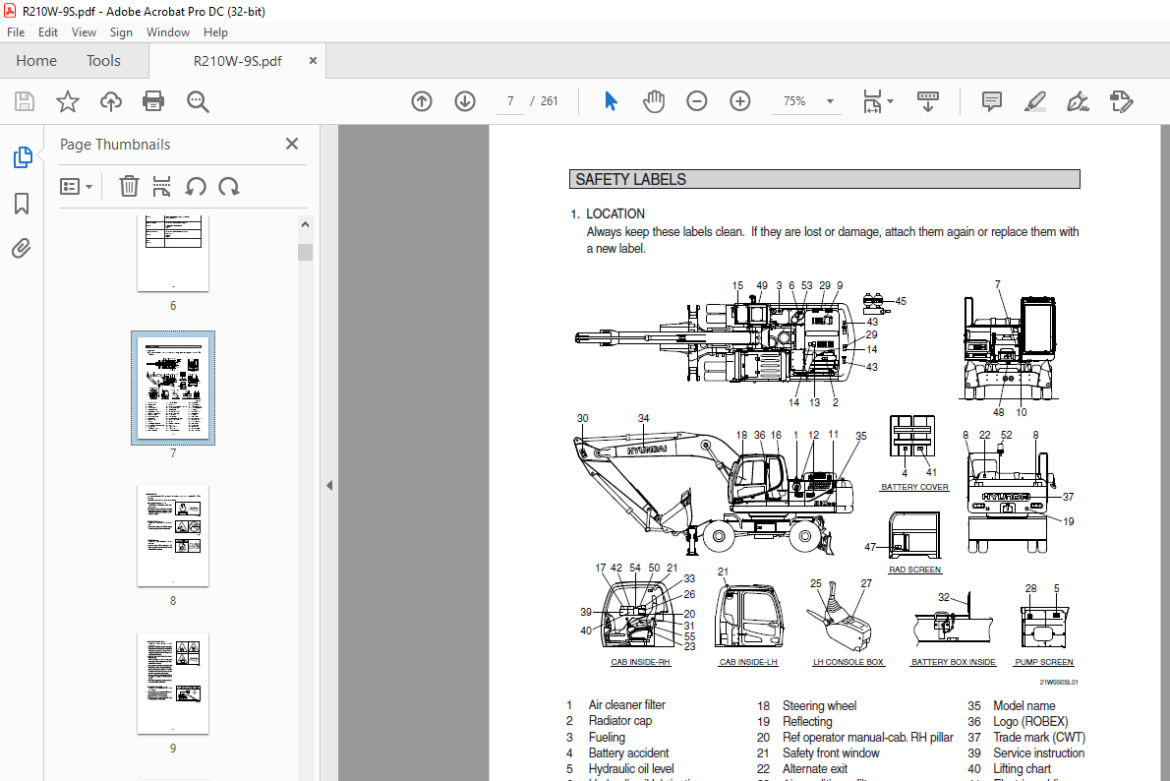Viewport: 1170px width, 781px height.
Task: Rotate page counterclockwise in thumbnails panel
Action: click(x=195, y=186)
